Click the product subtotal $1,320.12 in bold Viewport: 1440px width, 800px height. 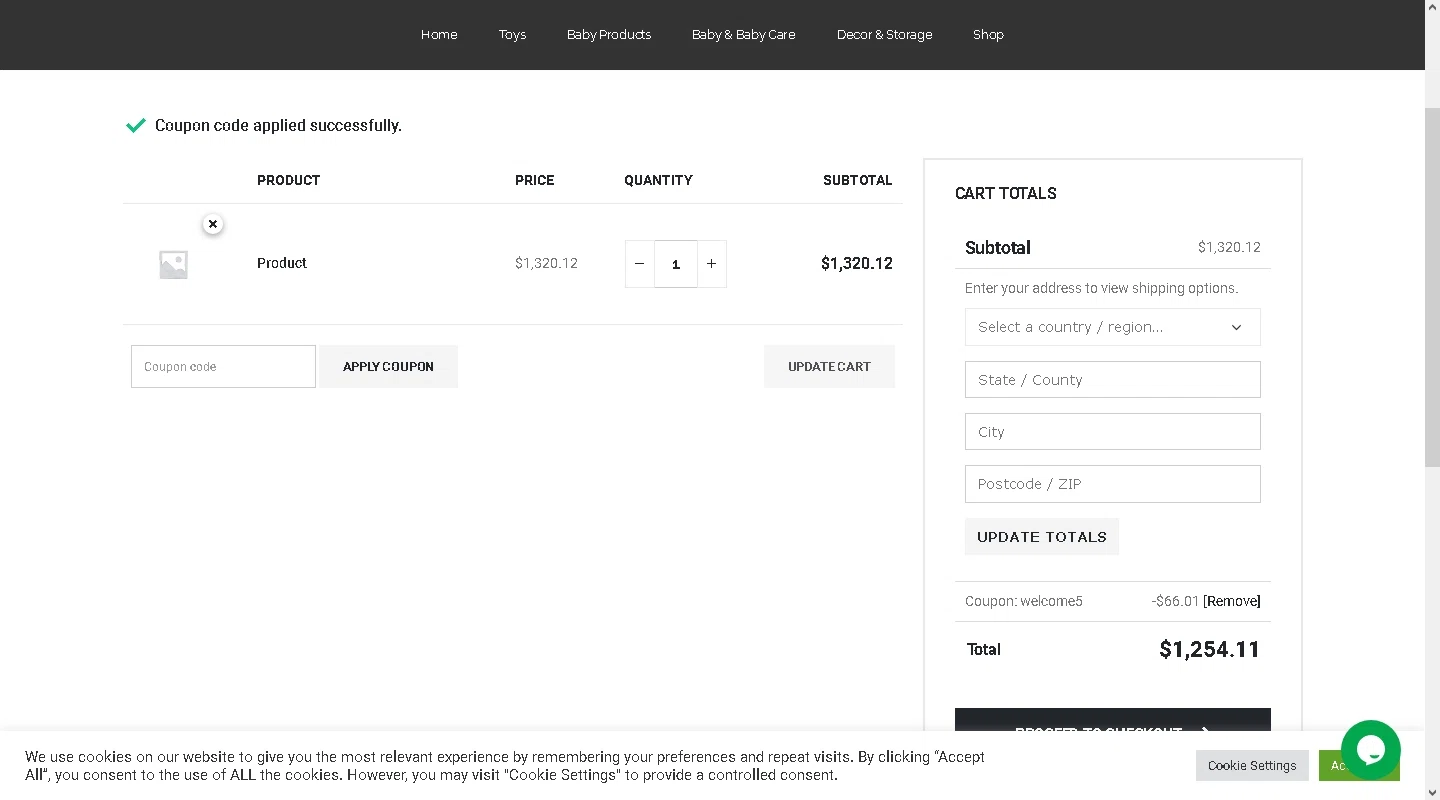click(856, 263)
